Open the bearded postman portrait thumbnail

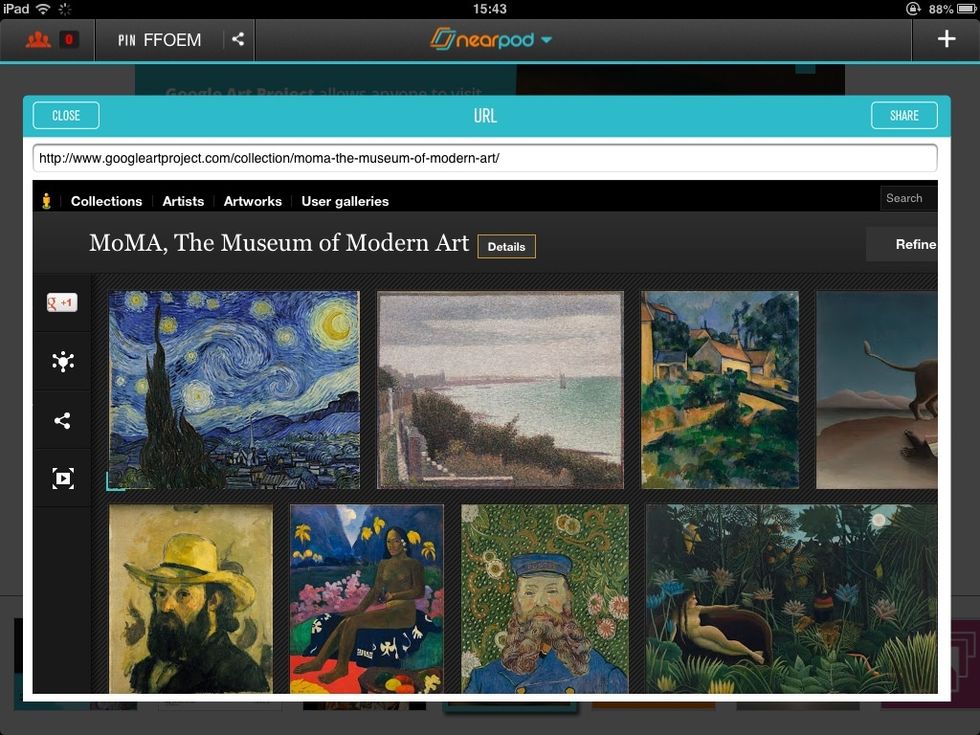pos(545,599)
